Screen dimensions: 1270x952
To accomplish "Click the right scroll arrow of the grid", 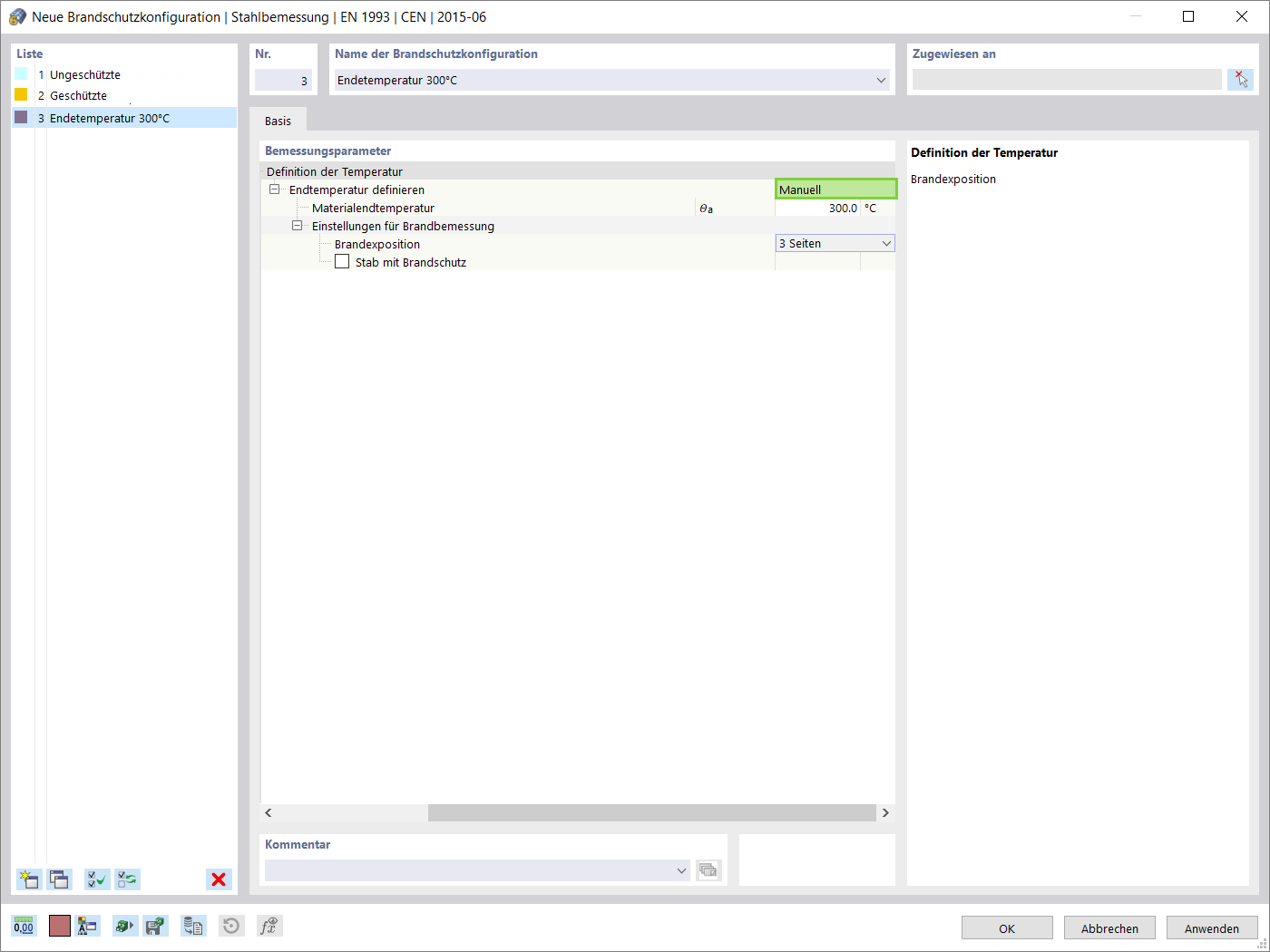I will [885, 812].
